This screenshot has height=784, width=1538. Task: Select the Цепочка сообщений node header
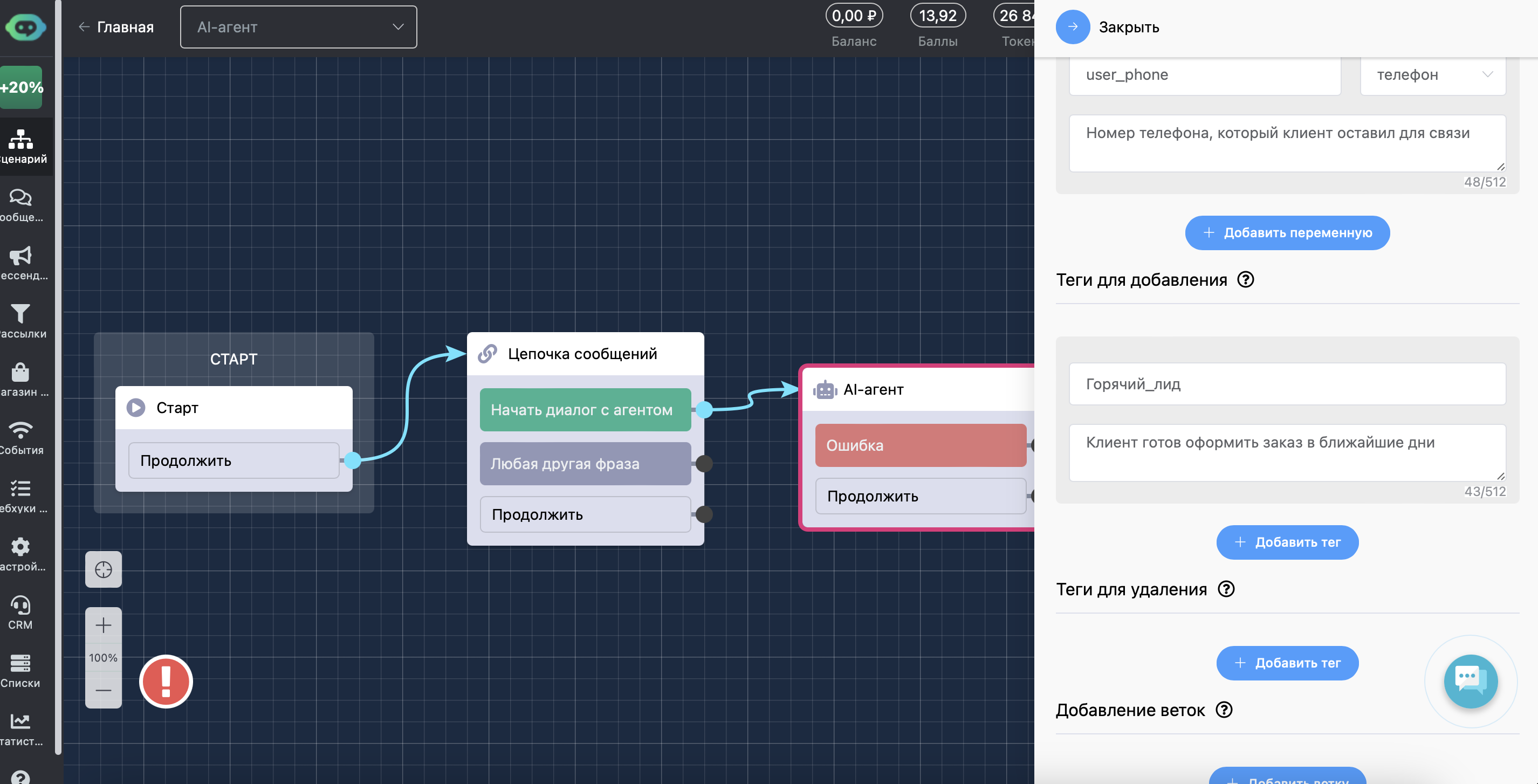[x=585, y=354]
